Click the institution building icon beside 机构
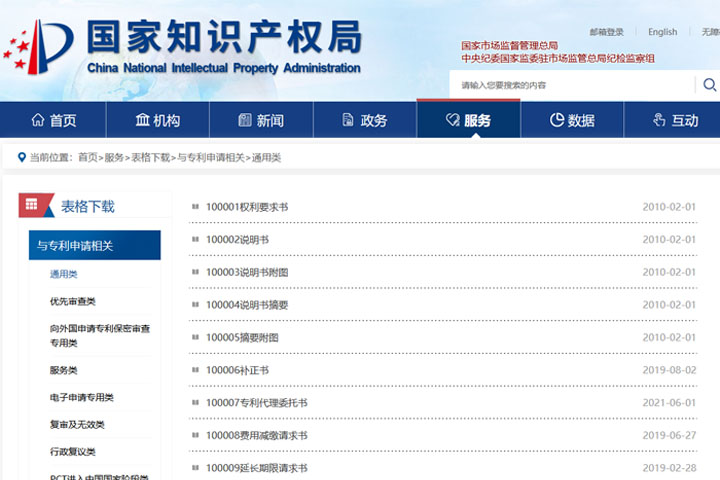The height and width of the screenshot is (480, 720). click(142, 120)
